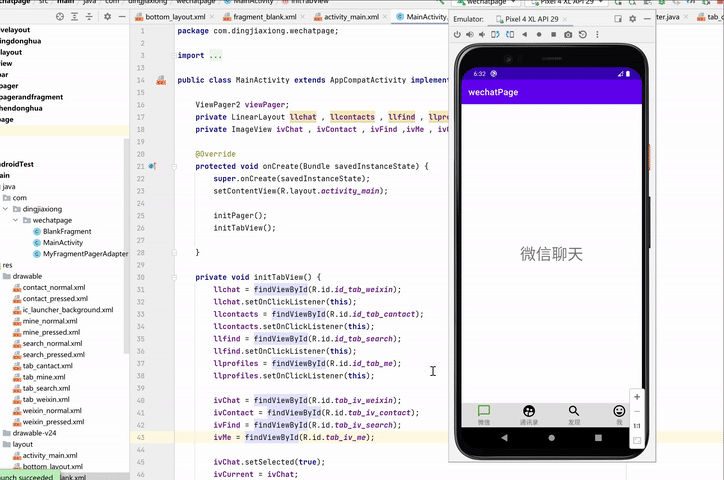Click the emulator toolbar overview square
The height and width of the screenshot is (480, 724).
[x=553, y=35]
